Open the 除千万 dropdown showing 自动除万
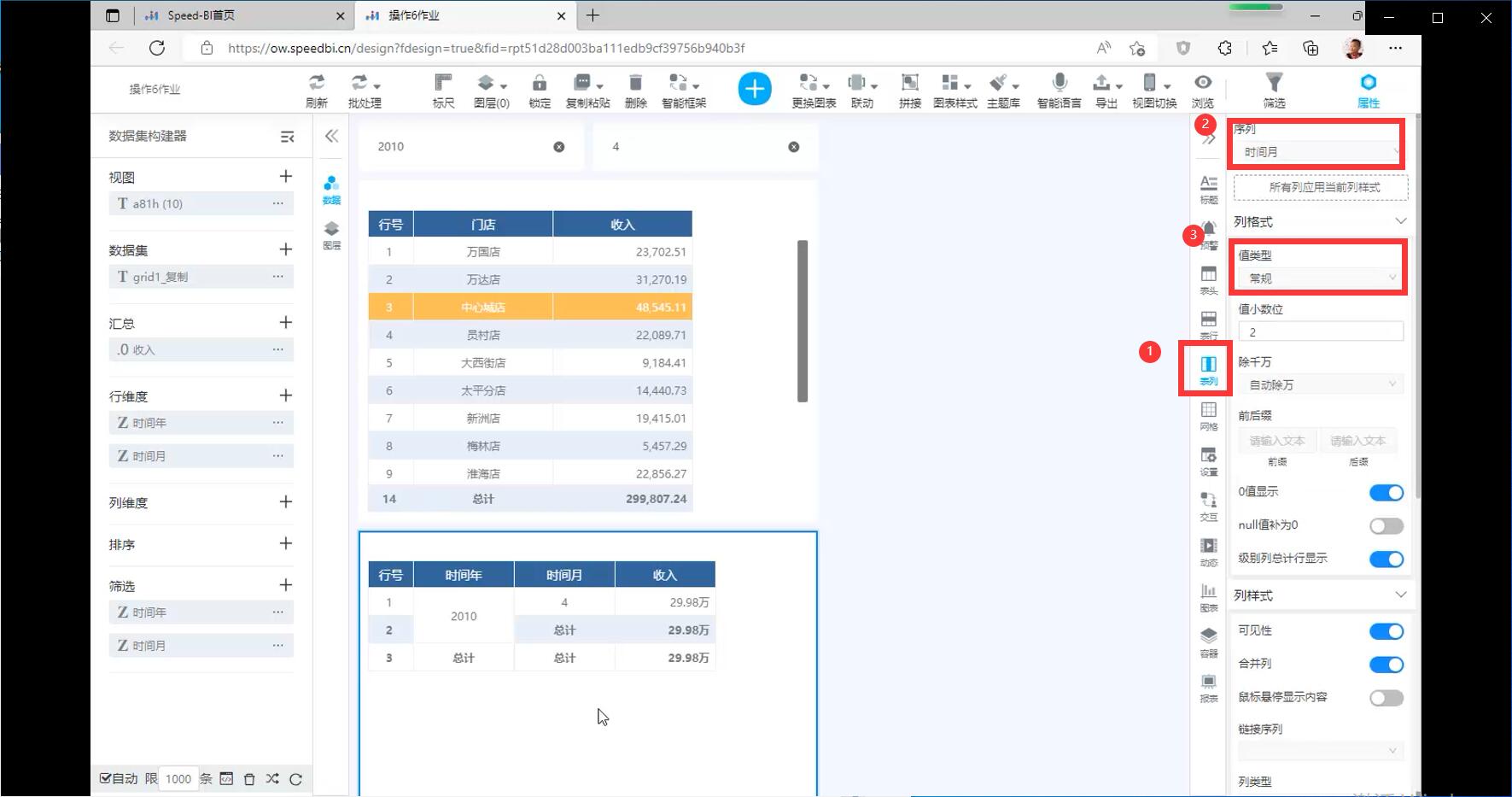This screenshot has height=797, width=1512. coord(1321,384)
